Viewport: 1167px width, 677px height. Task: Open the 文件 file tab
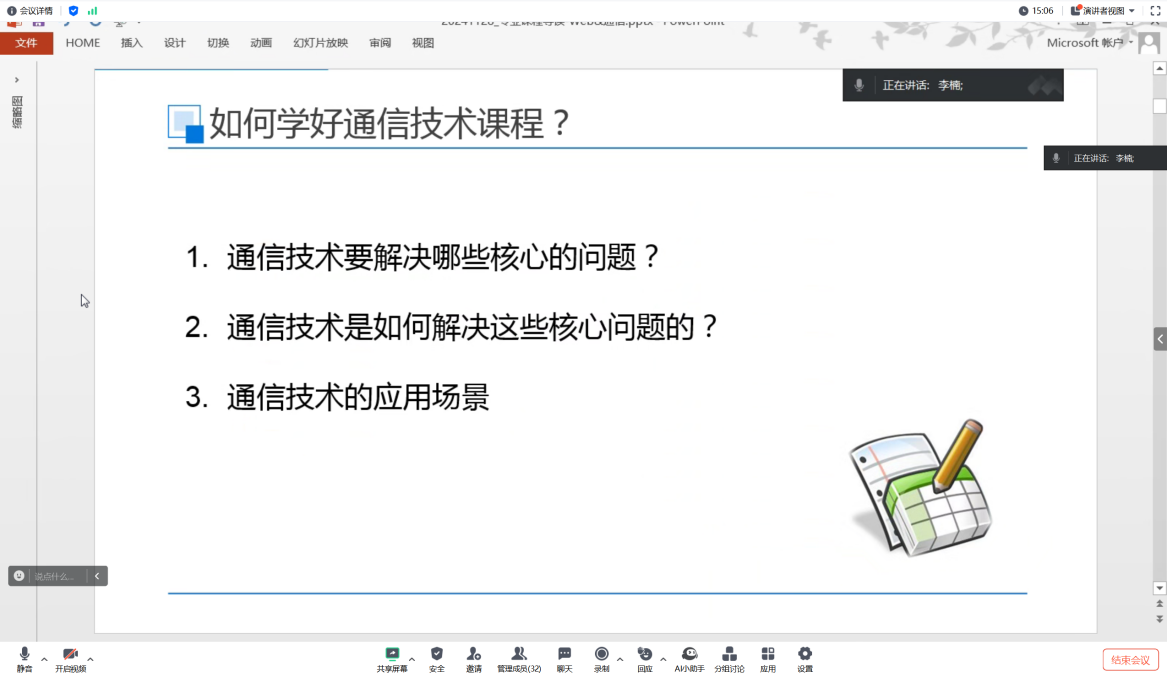point(26,43)
